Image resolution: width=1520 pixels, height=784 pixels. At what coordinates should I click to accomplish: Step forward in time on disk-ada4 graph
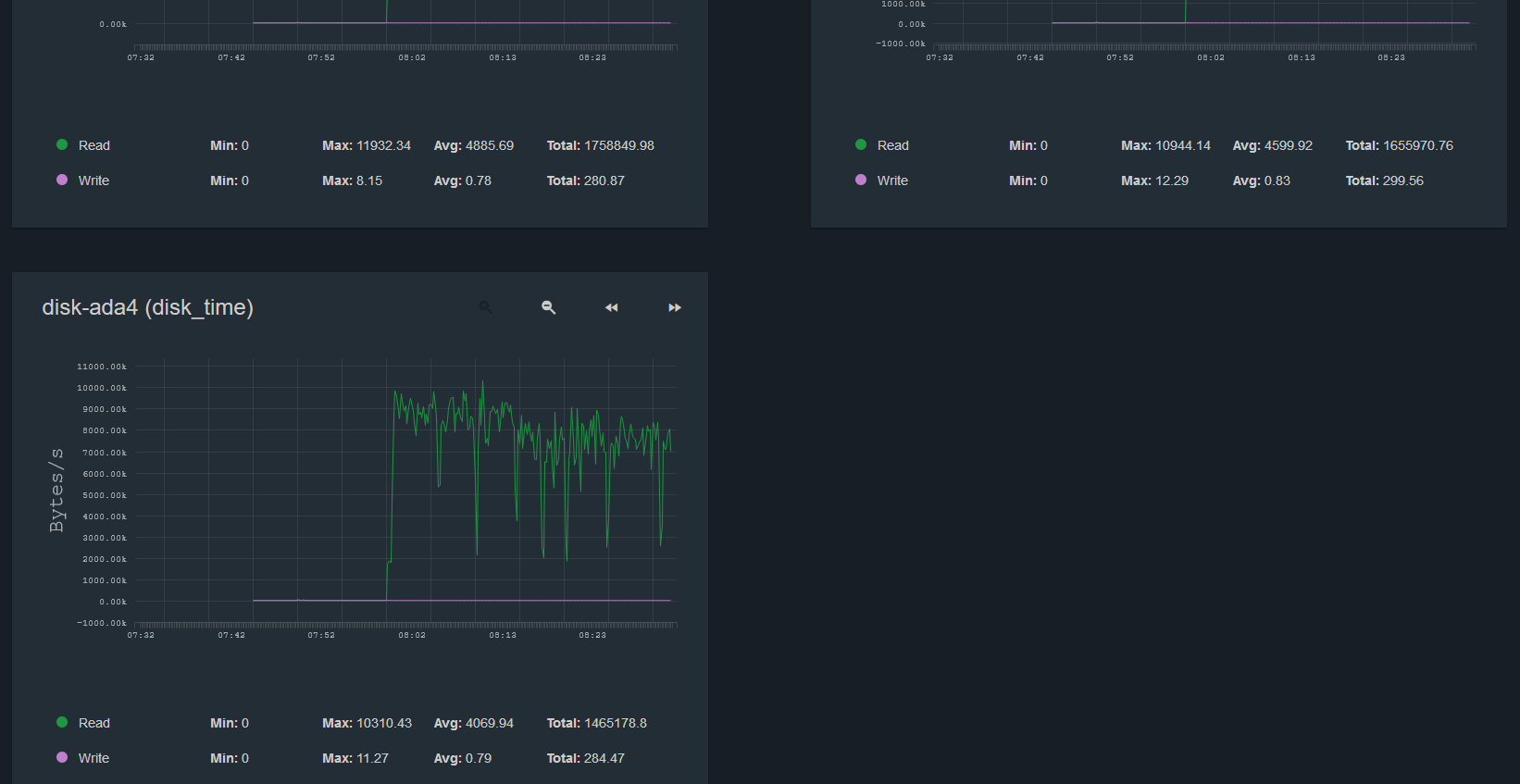(x=675, y=307)
